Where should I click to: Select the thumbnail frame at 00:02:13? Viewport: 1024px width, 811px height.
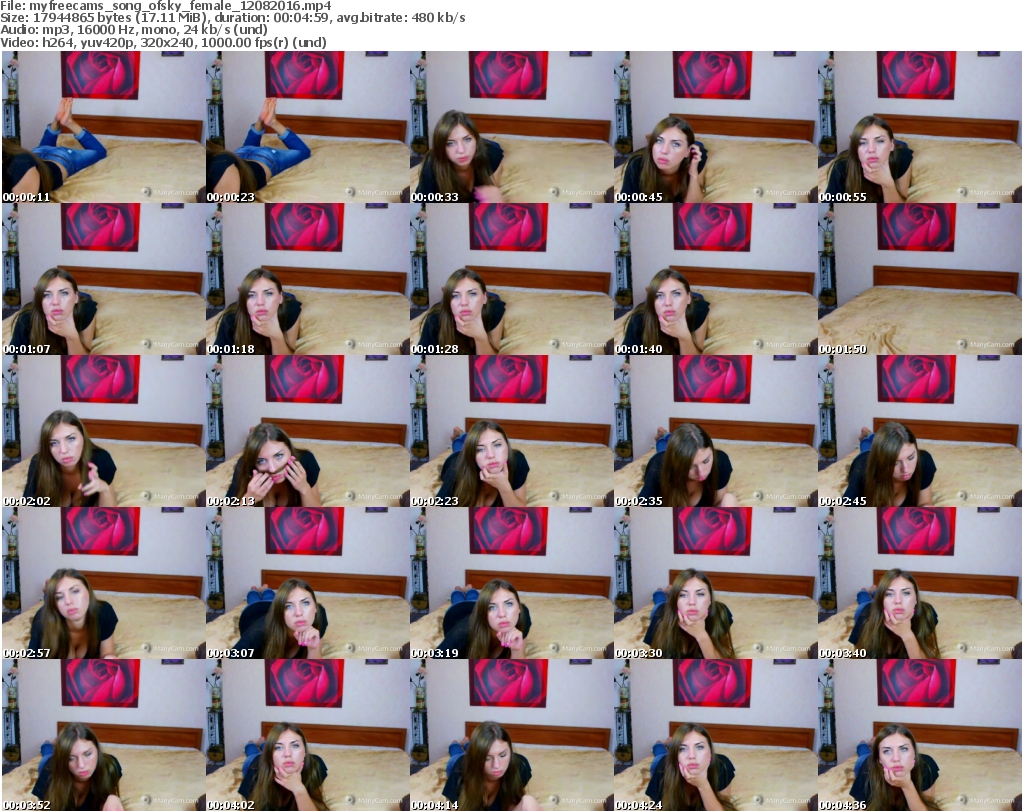308,431
